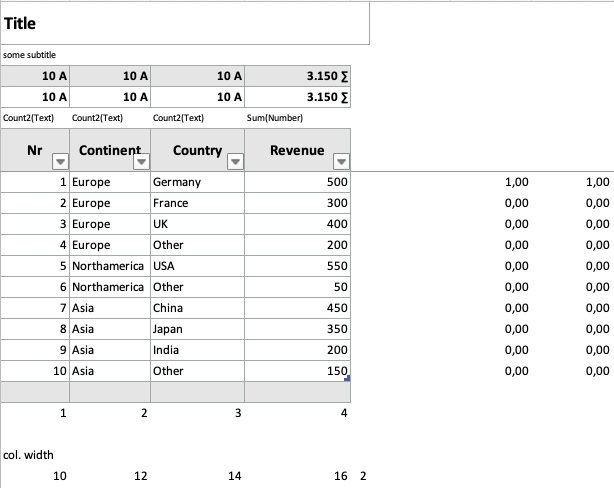This screenshot has width=614, height=488.
Task: Select Count2(Text) label above Continent column
Action: coord(97,118)
